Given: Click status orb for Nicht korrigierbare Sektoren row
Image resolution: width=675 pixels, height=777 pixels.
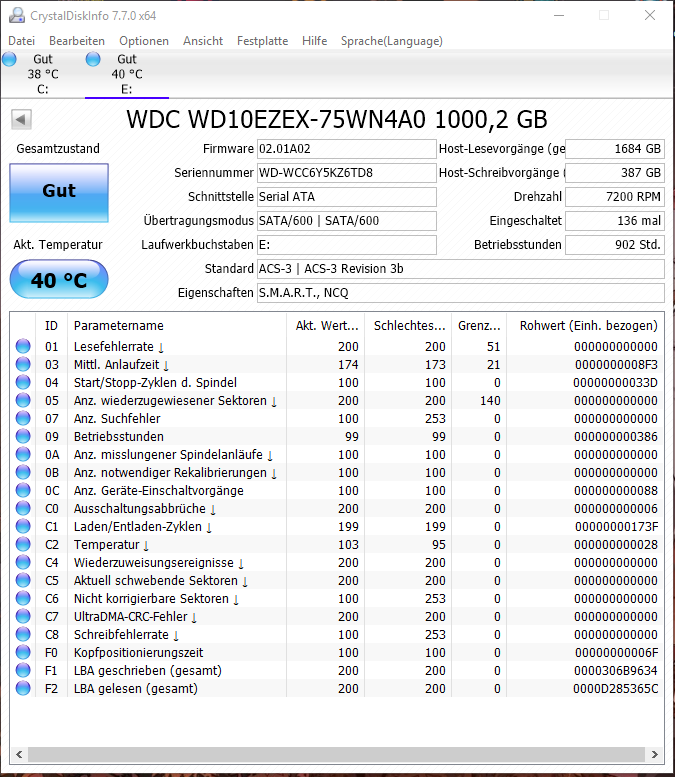Looking at the screenshot, I should [23, 598].
